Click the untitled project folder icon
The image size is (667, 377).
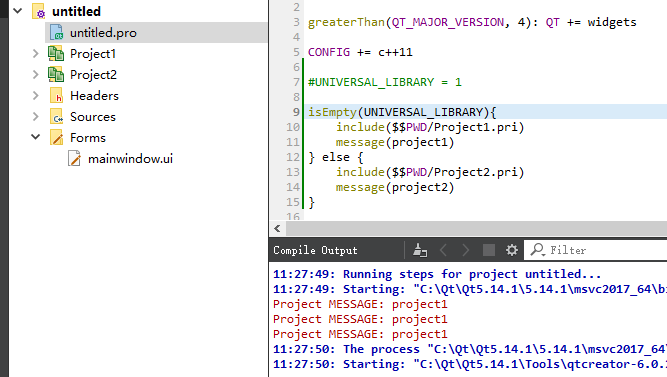[x=39, y=11]
